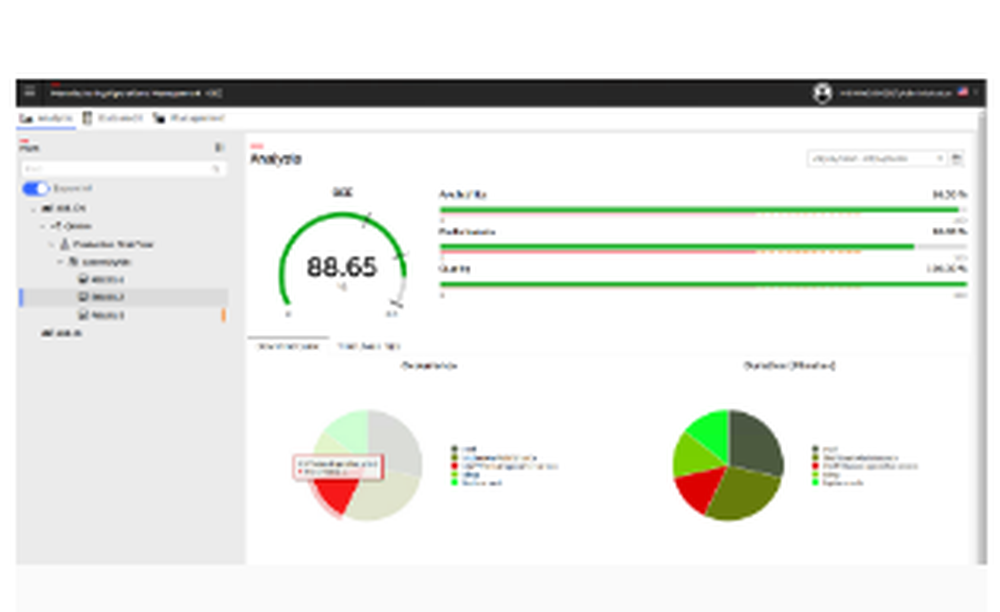Toggle the dark green legend entry of the left pie
1000x612 pixels.
(x=464, y=449)
